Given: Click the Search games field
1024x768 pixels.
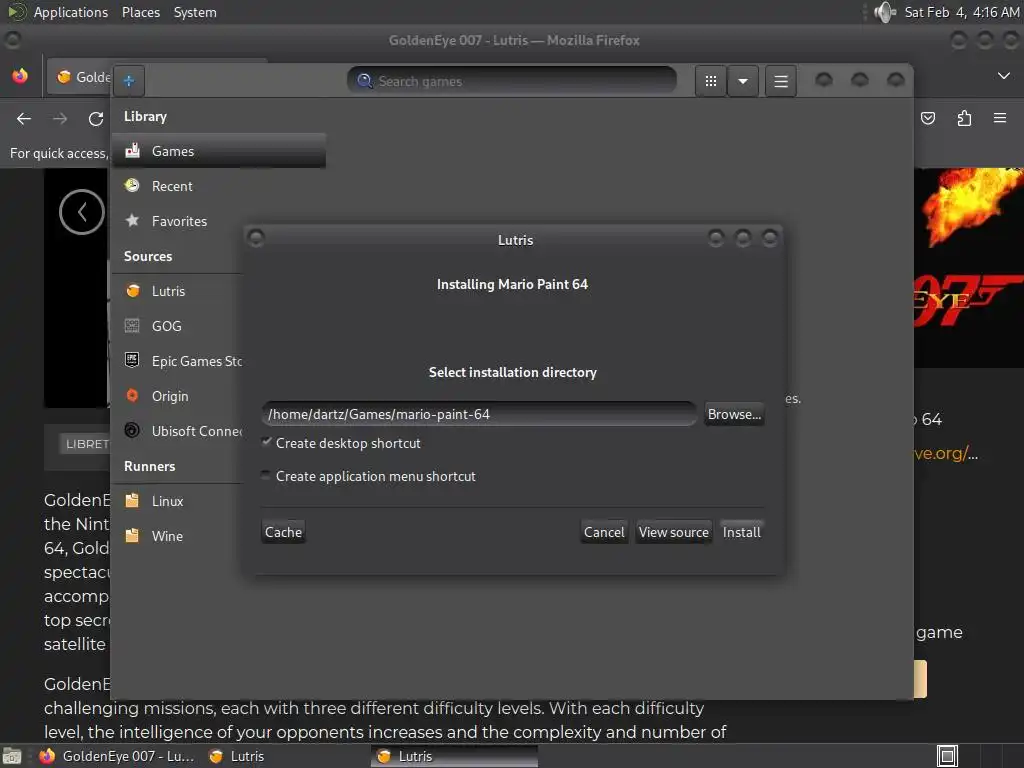Looking at the screenshot, I should pos(511,81).
